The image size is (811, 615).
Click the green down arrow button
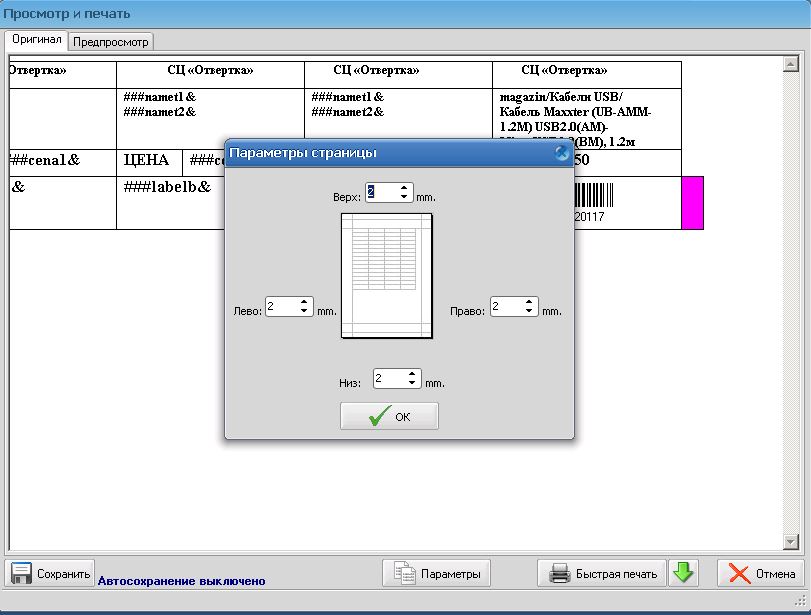click(x=683, y=573)
